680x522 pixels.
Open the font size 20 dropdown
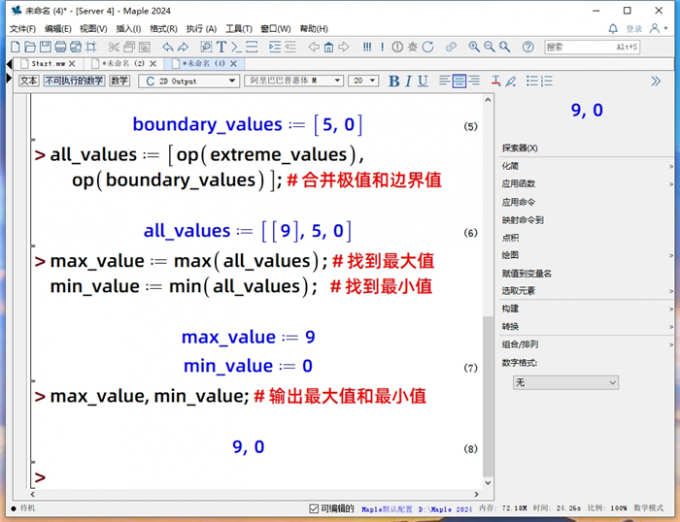point(363,81)
